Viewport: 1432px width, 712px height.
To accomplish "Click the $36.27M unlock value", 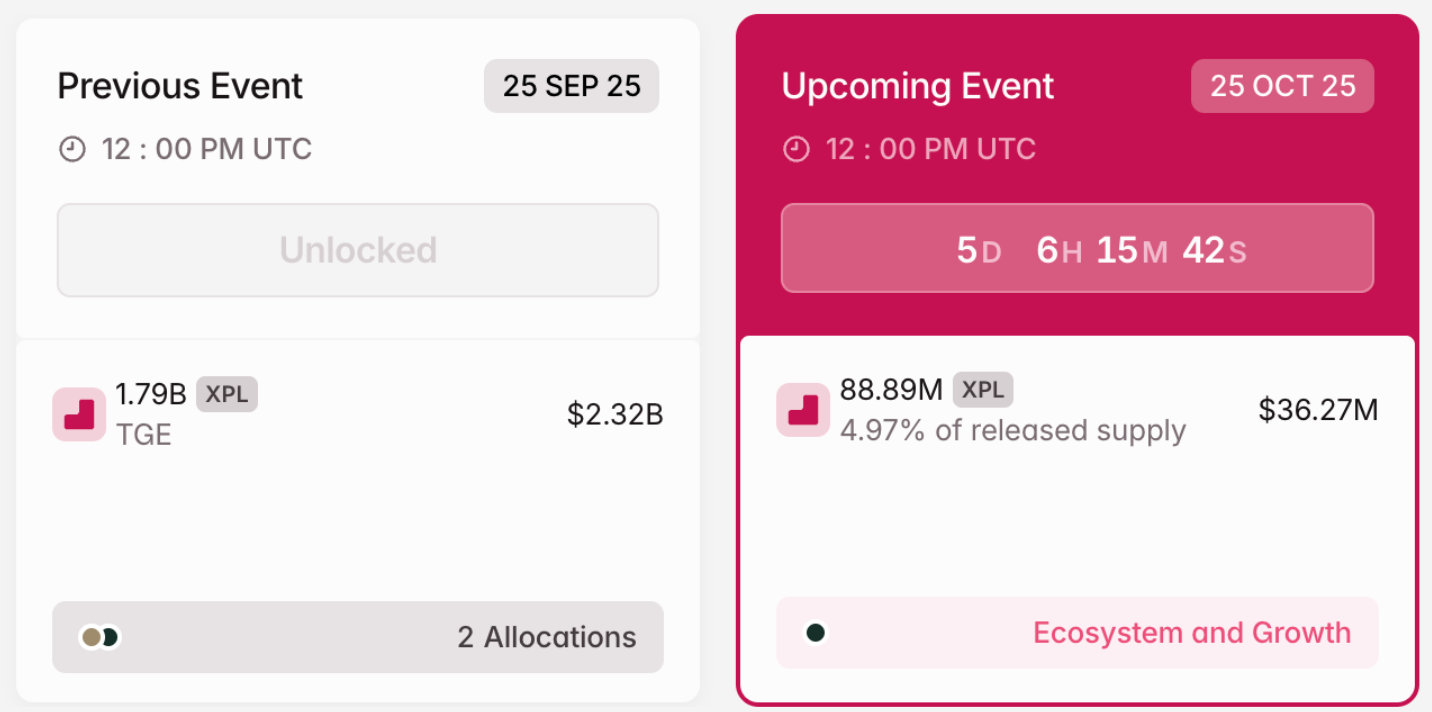I will 1318,410.
